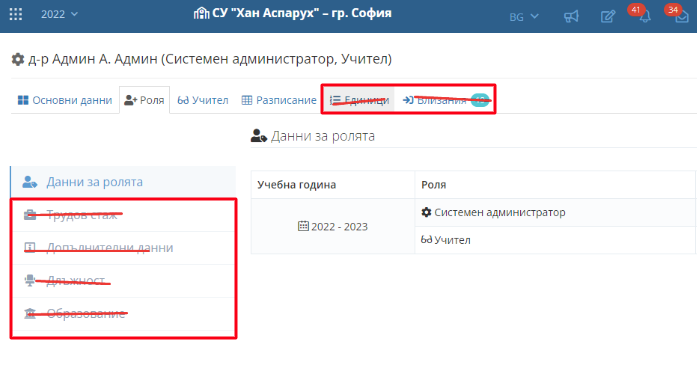Open the Учител tab
This screenshot has height=368, width=697.
point(203,100)
